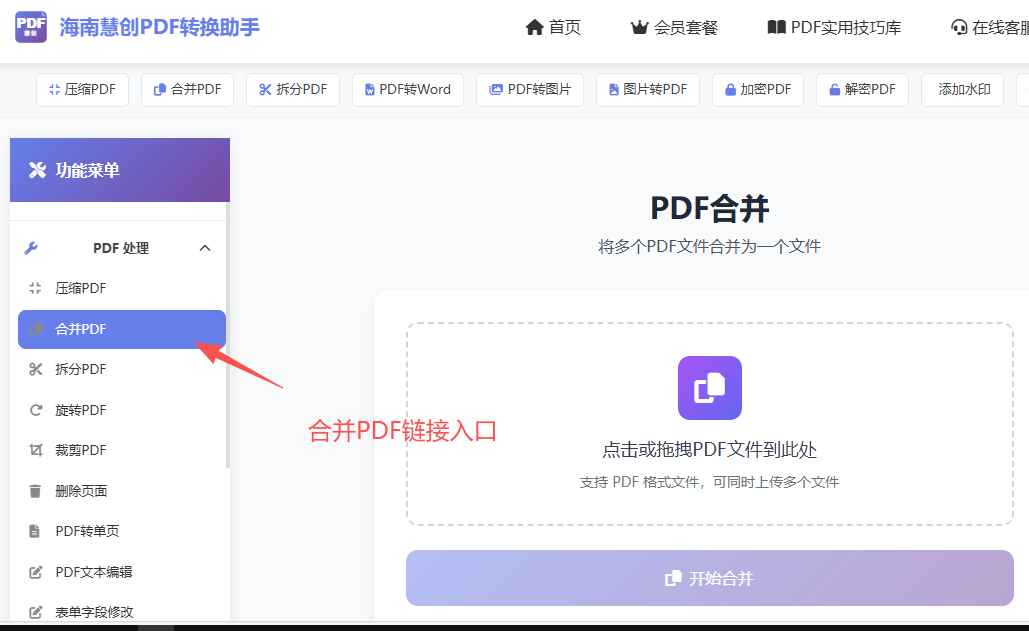Click 点击或拖拽PDF文件到此处 upload area text
Image resolution: width=1029 pixels, height=631 pixels.
pos(709,450)
